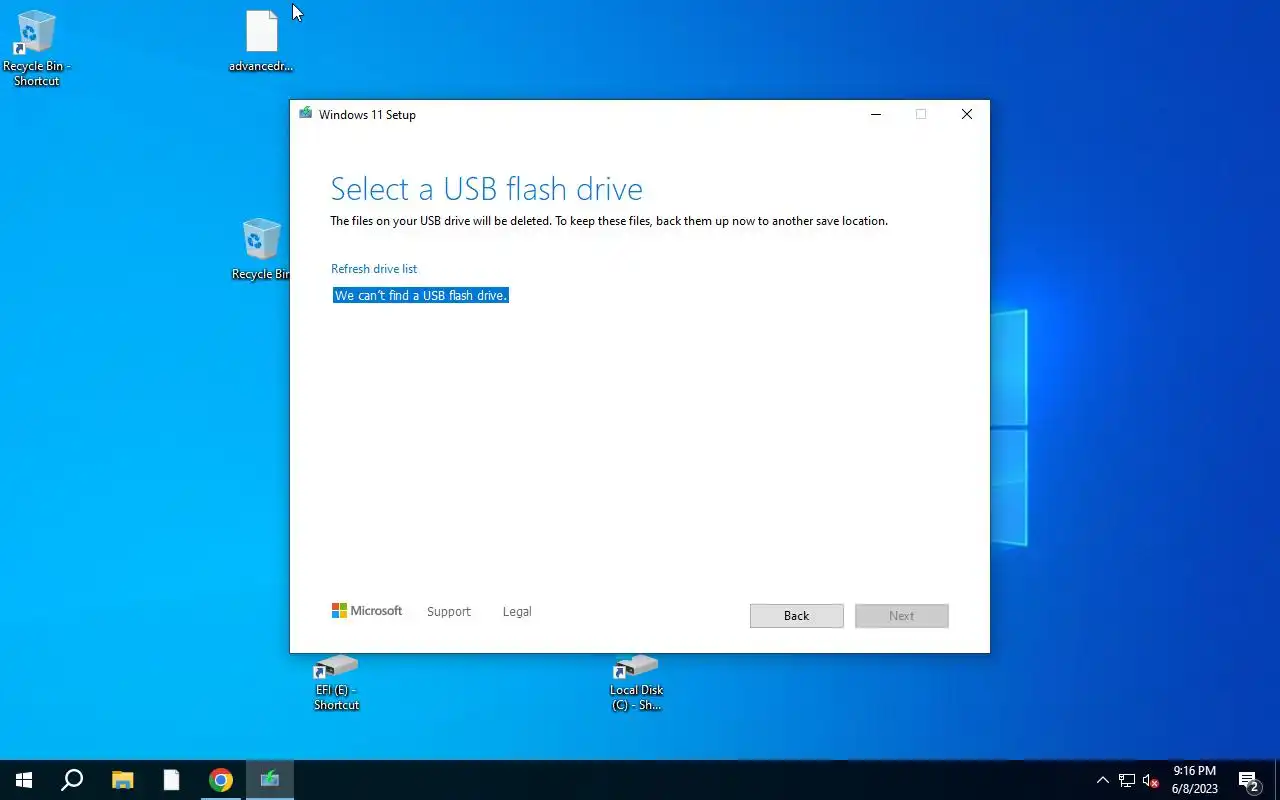Click the blank document icon in the taskbar

(x=171, y=780)
